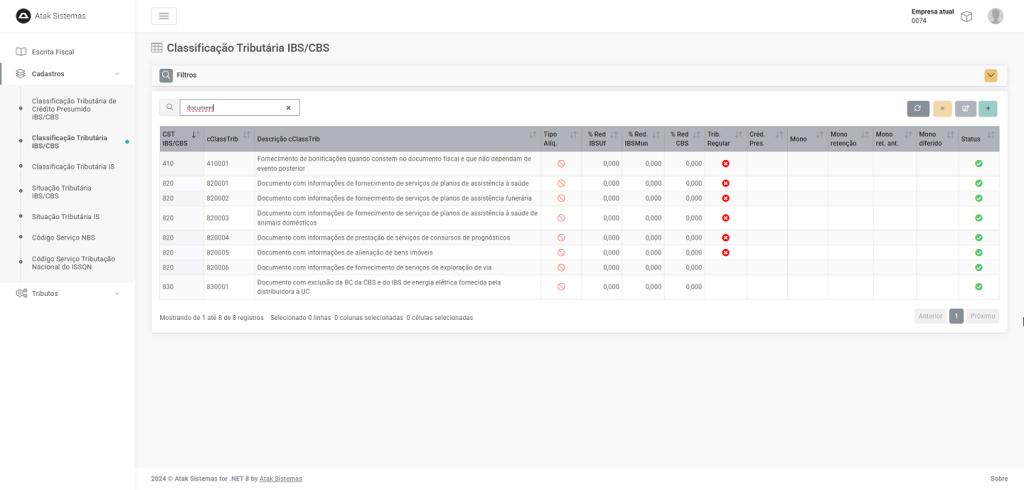Click the gray edit record button

coord(965,108)
